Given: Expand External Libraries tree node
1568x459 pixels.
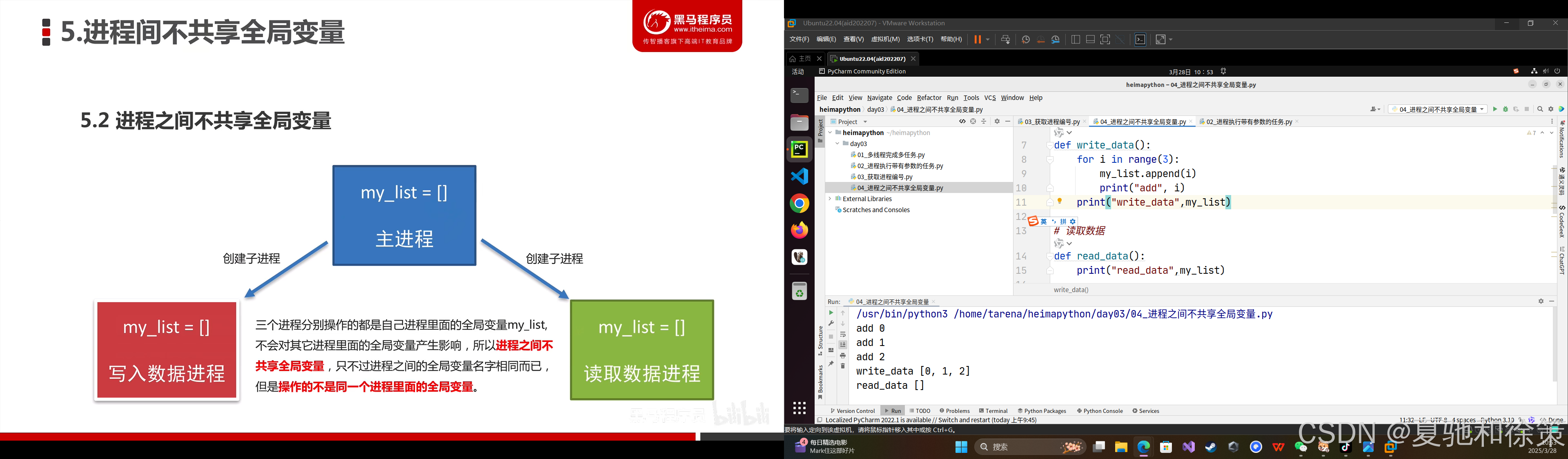Looking at the screenshot, I should (830, 199).
